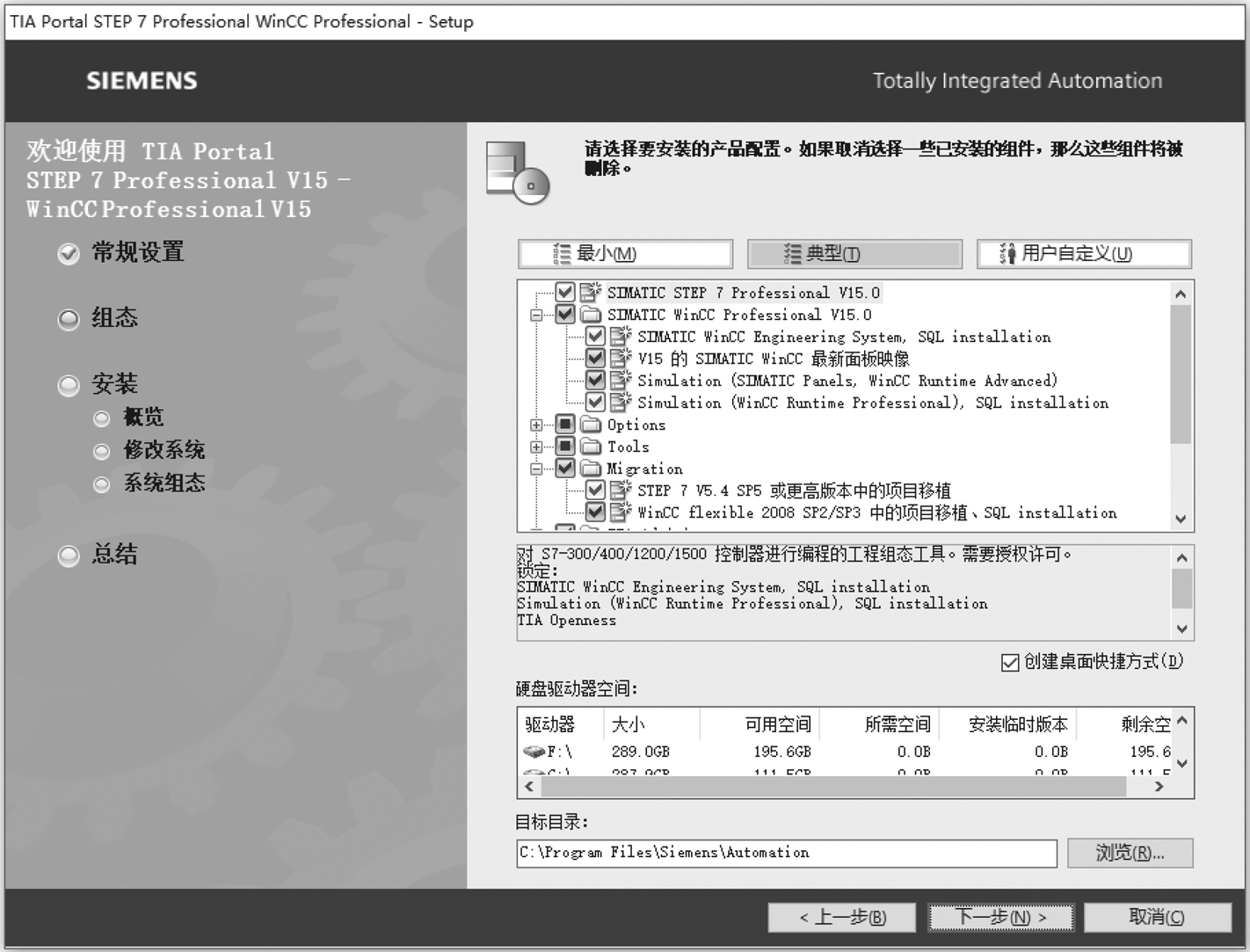The height and width of the screenshot is (952, 1250).
Task: Click the package icon of WinCC Engineering System
Action: [x=621, y=336]
